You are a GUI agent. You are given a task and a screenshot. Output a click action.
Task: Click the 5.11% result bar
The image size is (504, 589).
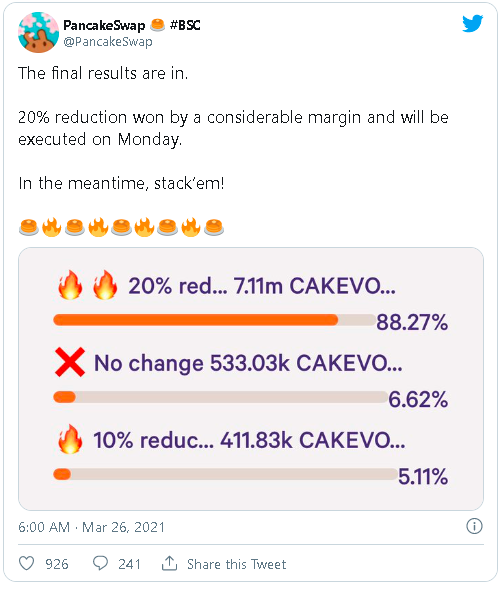(225, 474)
